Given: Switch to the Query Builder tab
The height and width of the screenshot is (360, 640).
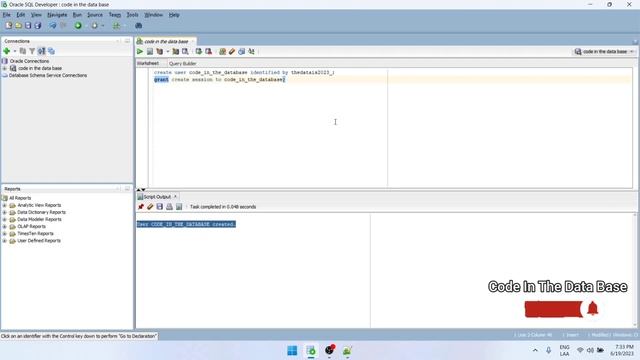Looking at the screenshot, I should [182, 64].
